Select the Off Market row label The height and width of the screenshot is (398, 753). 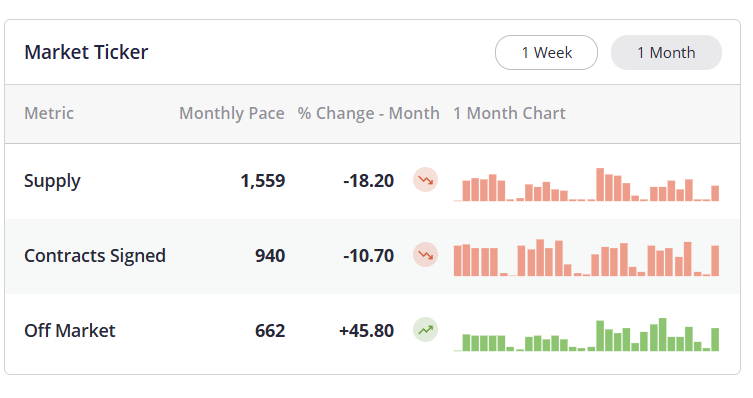point(70,331)
